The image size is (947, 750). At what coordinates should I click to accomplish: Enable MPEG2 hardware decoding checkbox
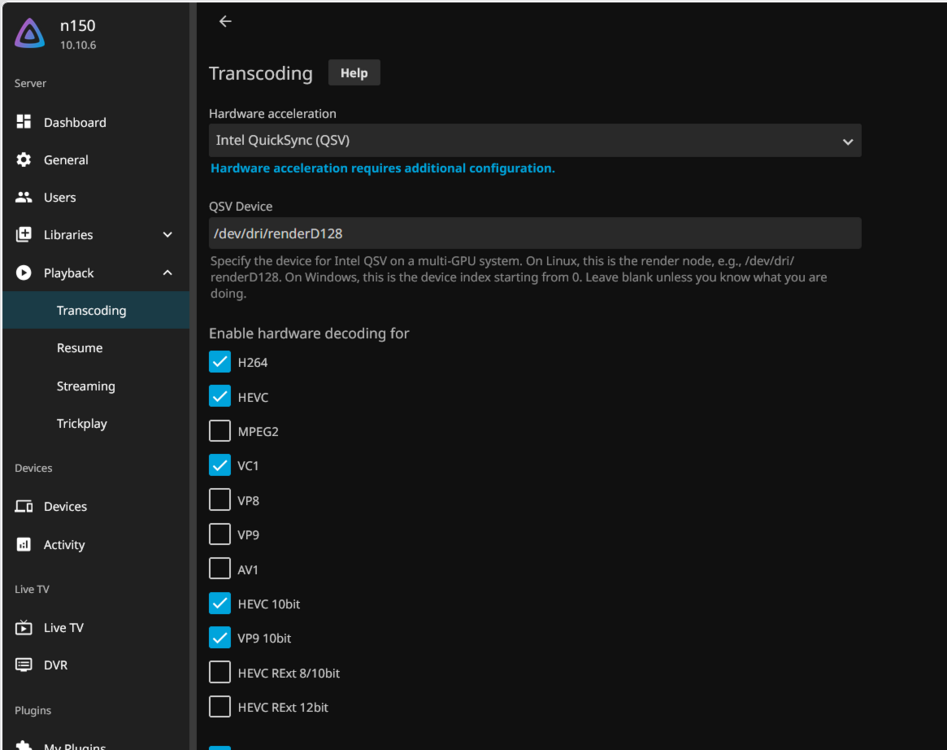[220, 431]
